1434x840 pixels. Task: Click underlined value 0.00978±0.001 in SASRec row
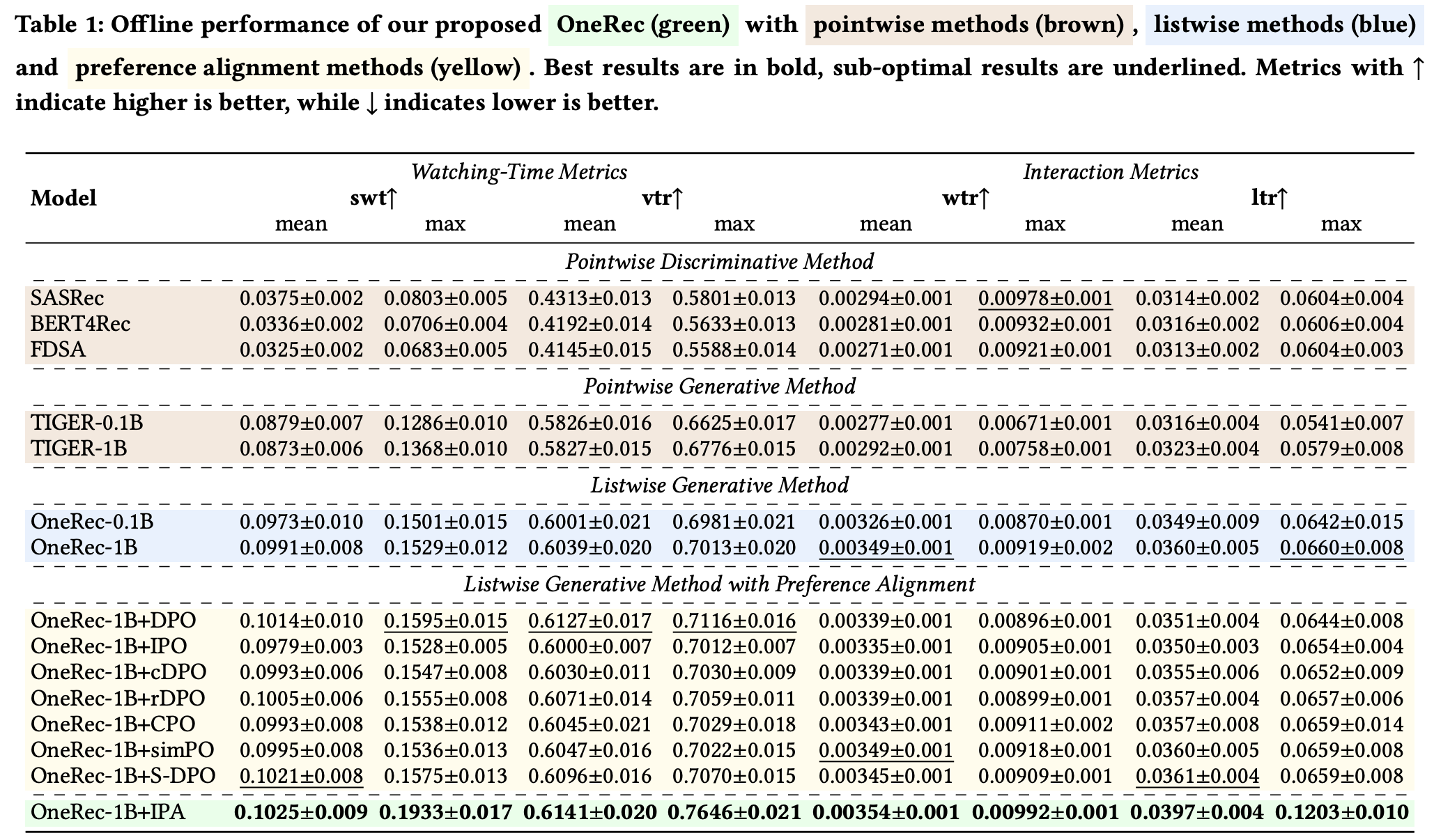click(1044, 299)
